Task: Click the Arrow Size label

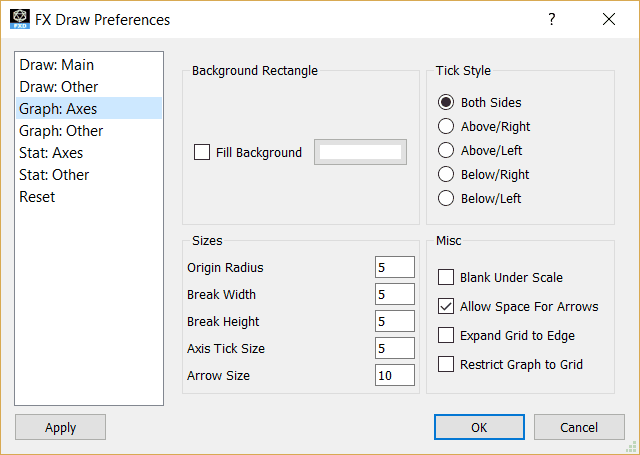Action: (x=218, y=375)
